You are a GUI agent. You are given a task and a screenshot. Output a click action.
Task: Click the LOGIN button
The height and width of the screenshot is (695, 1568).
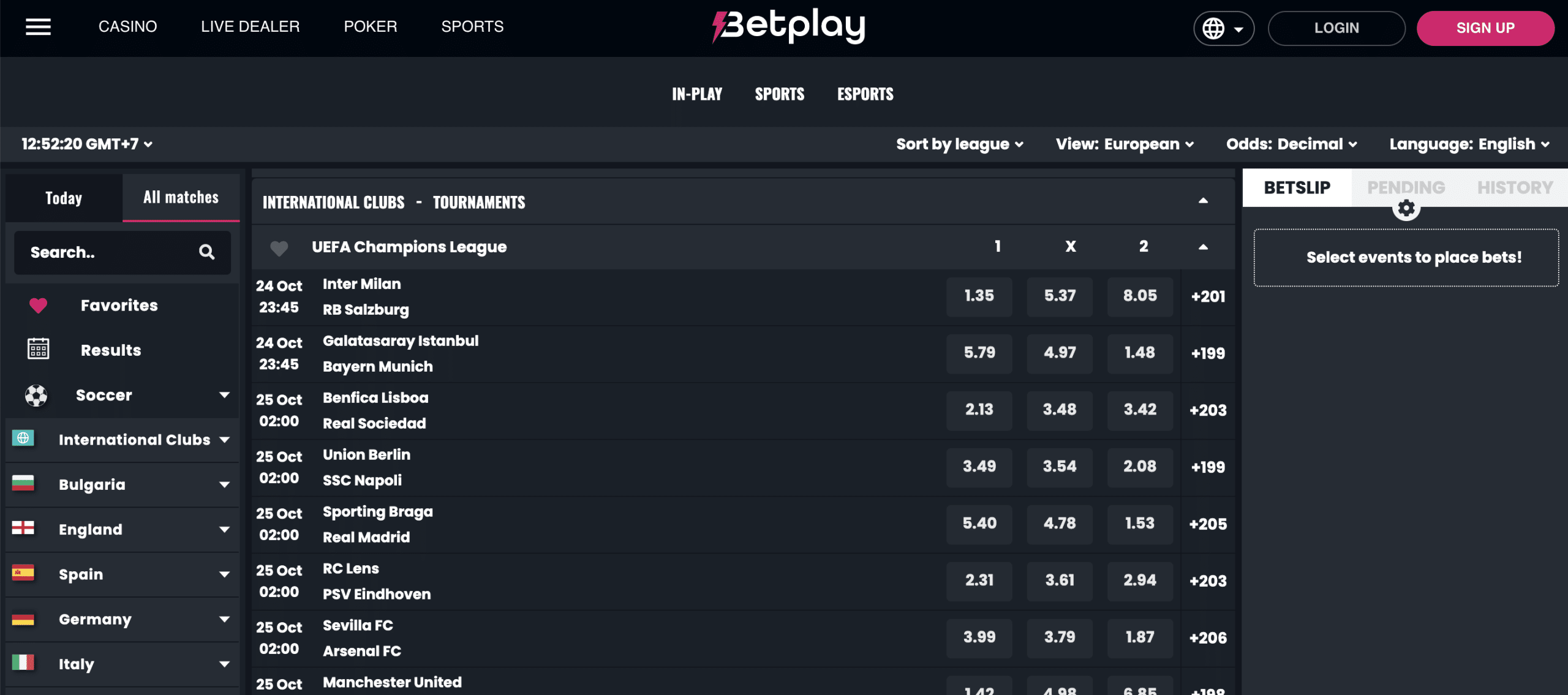tap(1336, 28)
